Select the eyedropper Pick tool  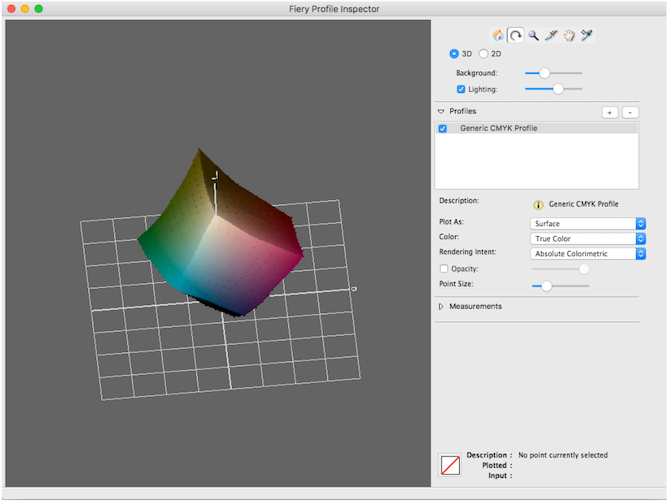(587, 35)
